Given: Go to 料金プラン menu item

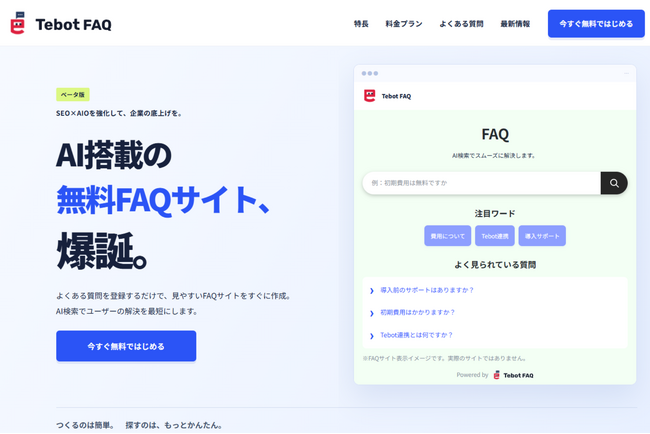Looking at the screenshot, I should pyautogui.click(x=404, y=24).
